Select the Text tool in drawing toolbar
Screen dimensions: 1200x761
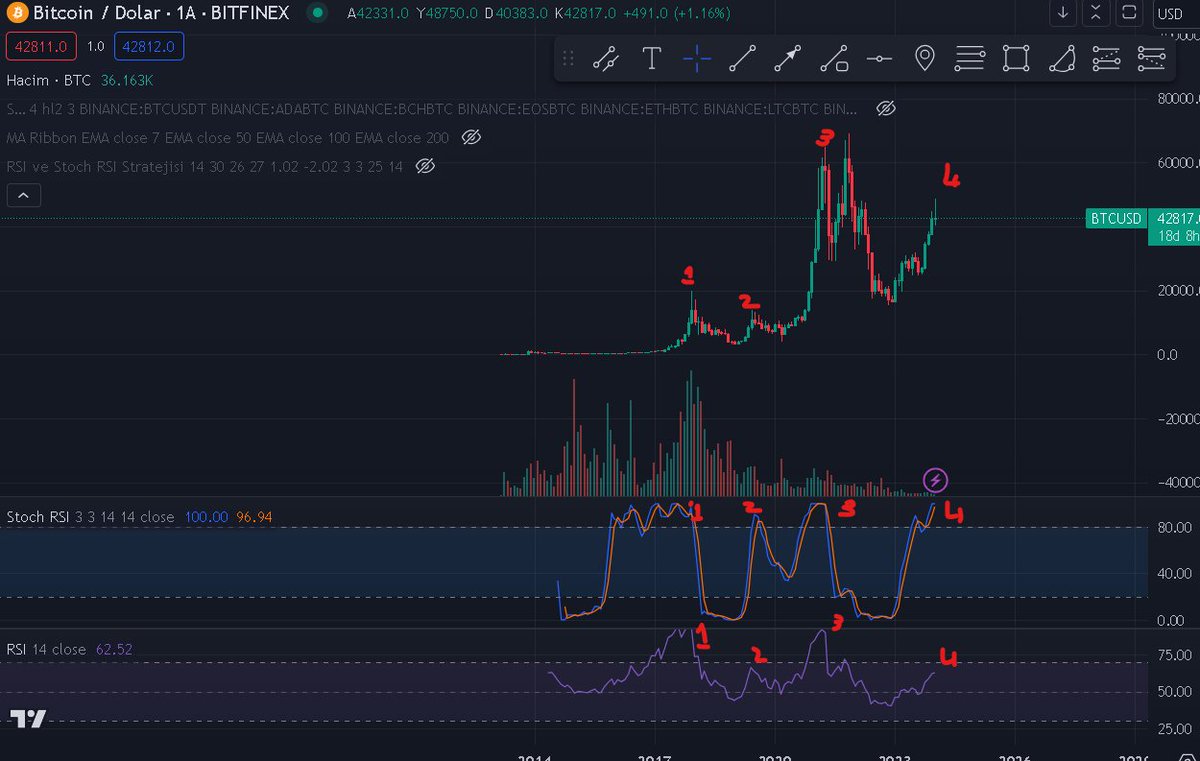[x=651, y=60]
